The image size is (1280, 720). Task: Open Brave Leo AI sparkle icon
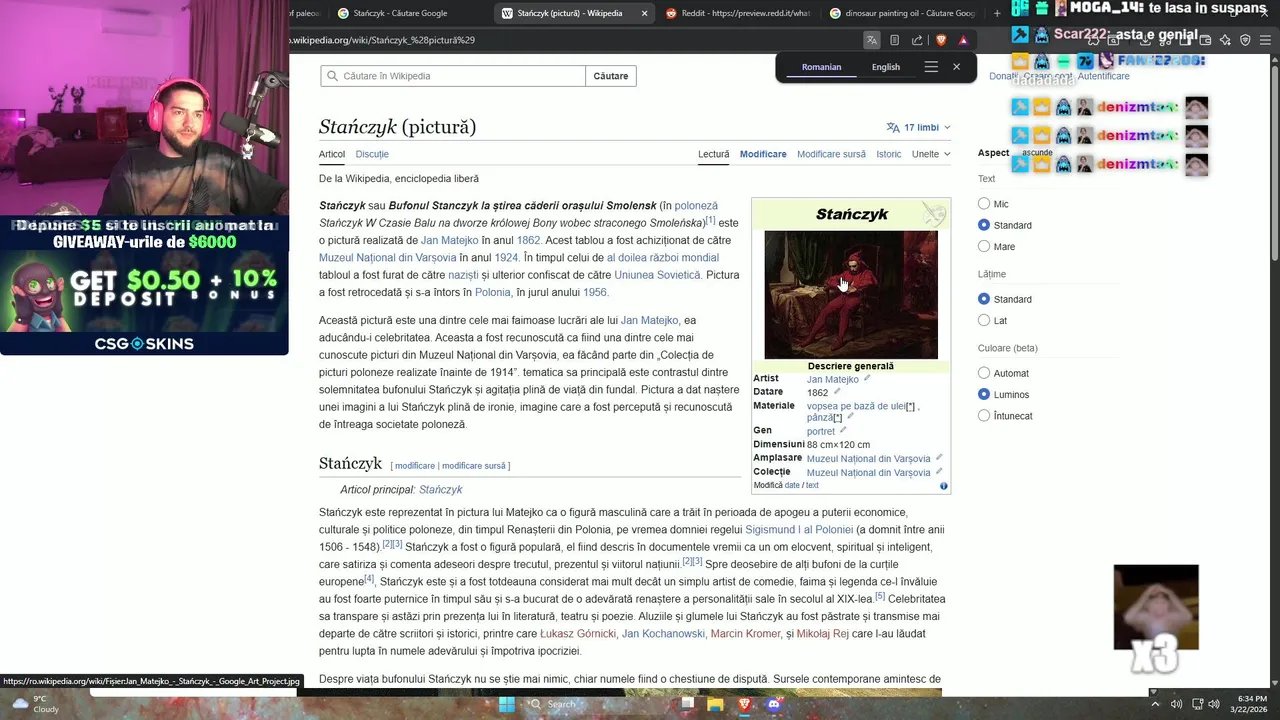pos(1225,40)
